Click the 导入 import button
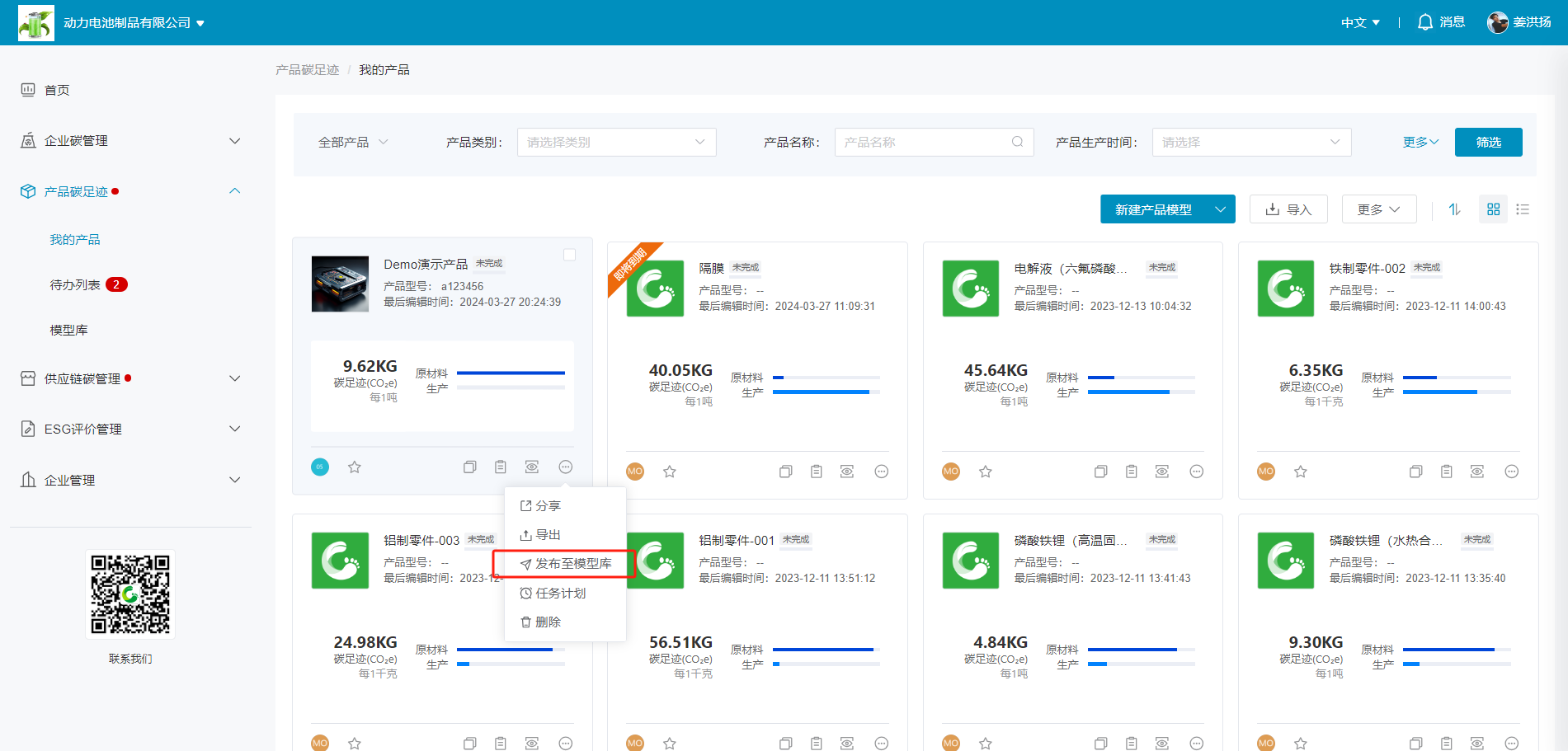Image resolution: width=1568 pixels, height=751 pixels. (x=1288, y=209)
